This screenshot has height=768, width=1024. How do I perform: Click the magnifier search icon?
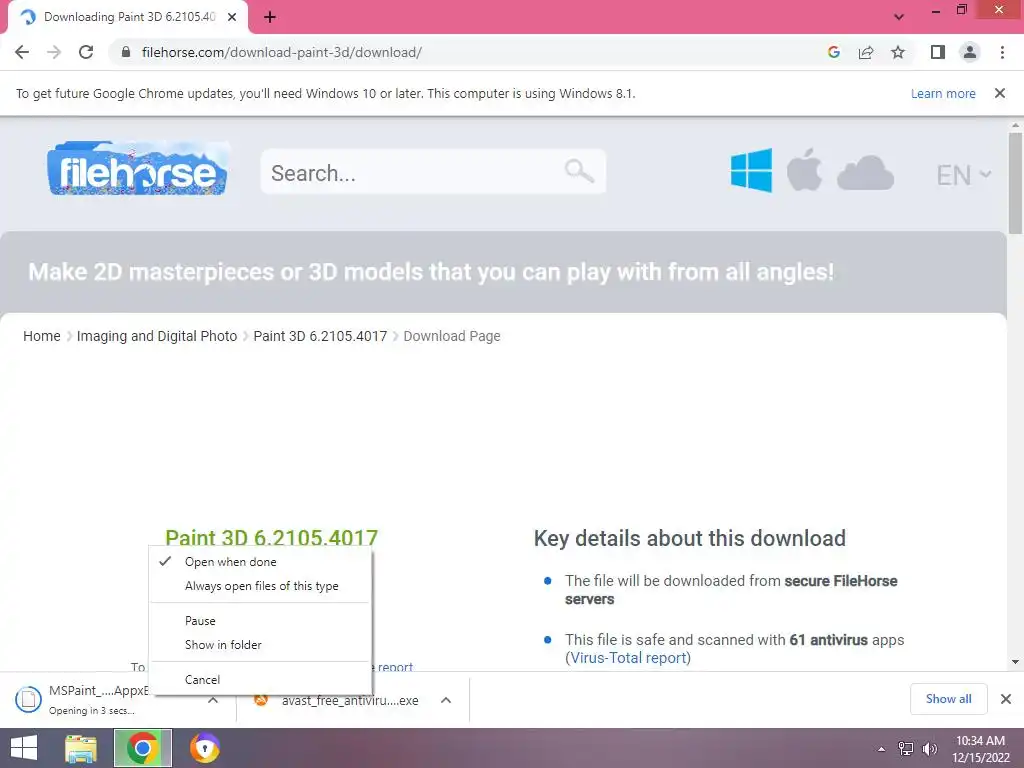[x=579, y=172]
